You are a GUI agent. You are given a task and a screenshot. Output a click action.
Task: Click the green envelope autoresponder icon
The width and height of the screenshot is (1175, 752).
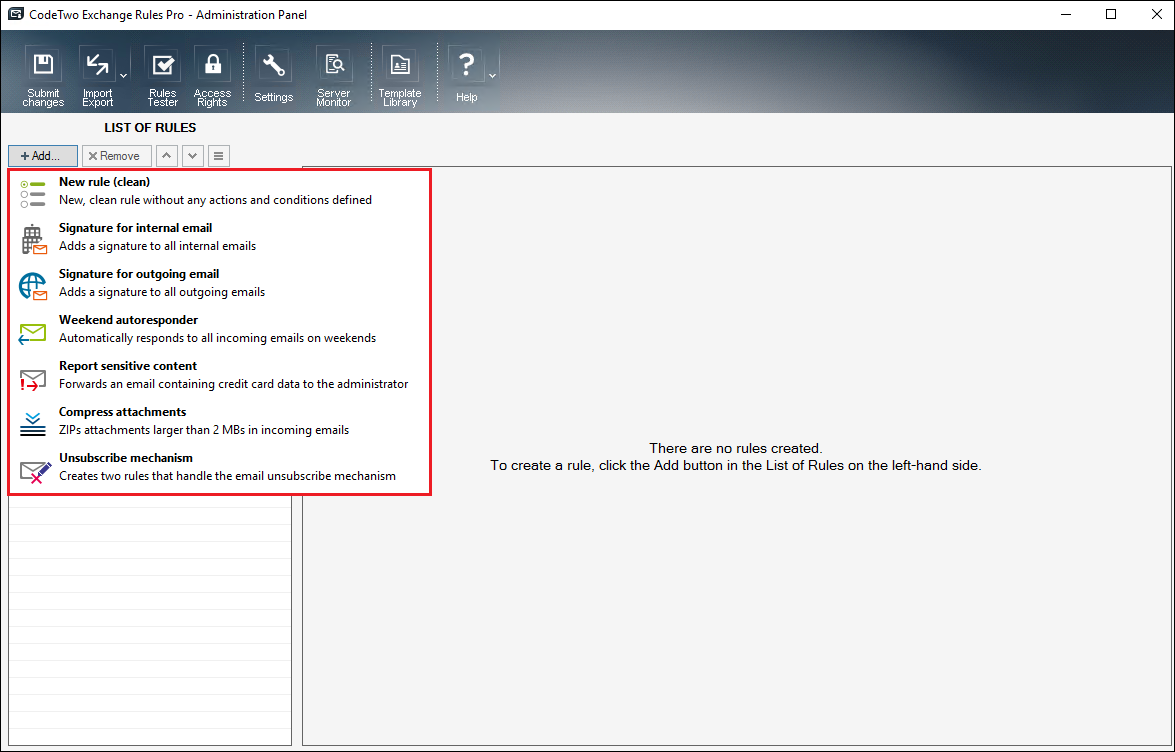click(33, 333)
